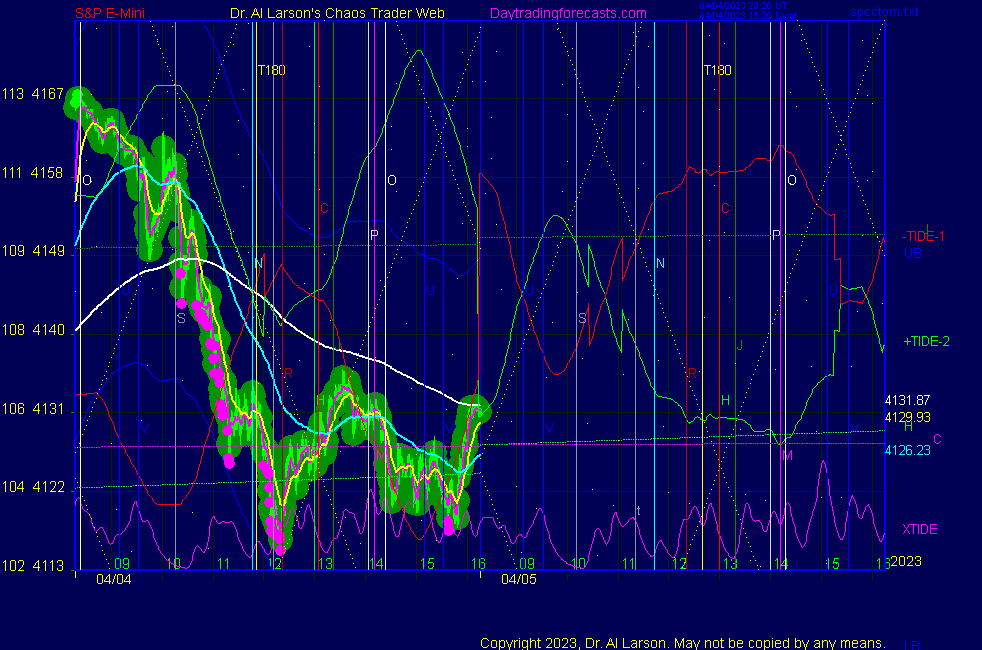Click the "04/04/2023 20:20 UT" timestamp
The image size is (982, 650).
[x=743, y=6]
